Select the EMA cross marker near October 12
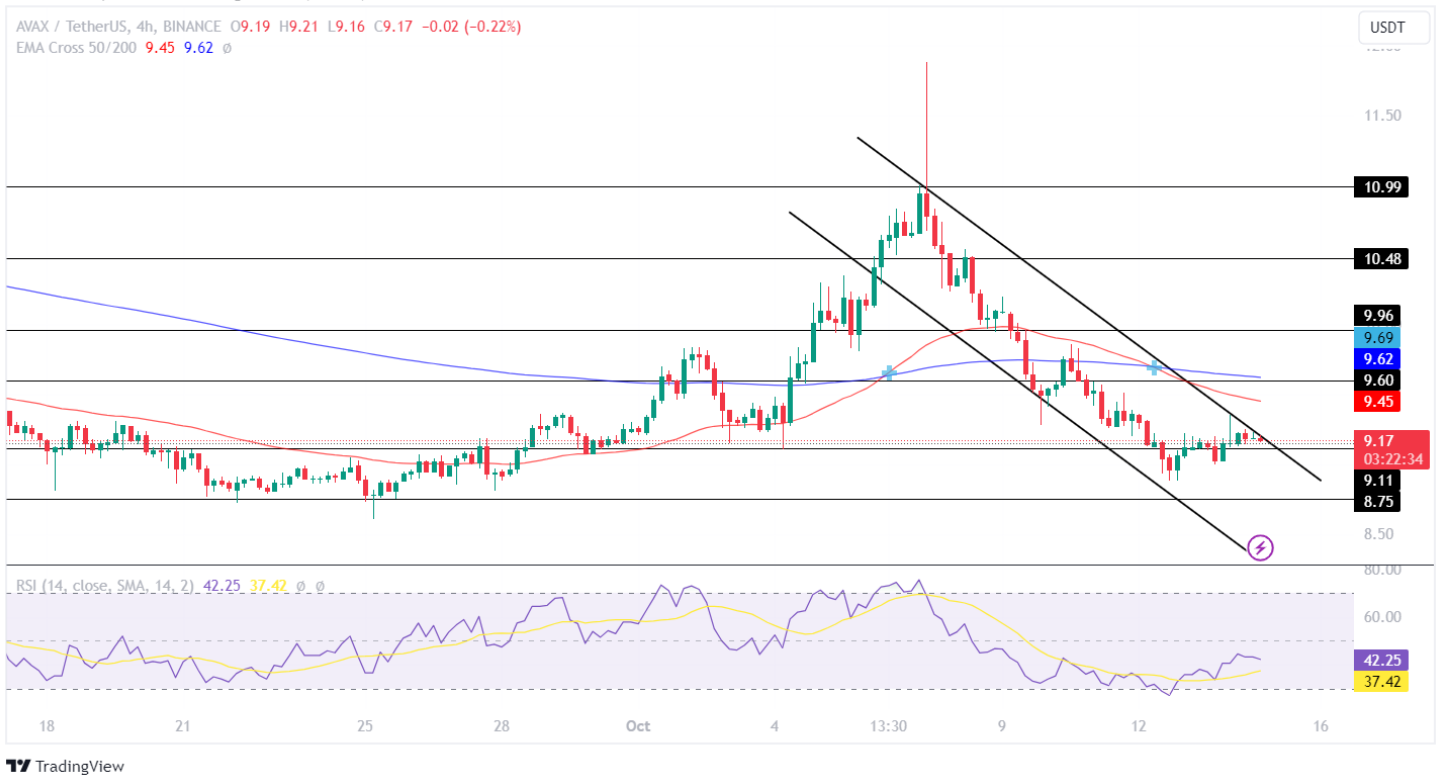The width and height of the screenshot is (1438, 780). [1152, 367]
